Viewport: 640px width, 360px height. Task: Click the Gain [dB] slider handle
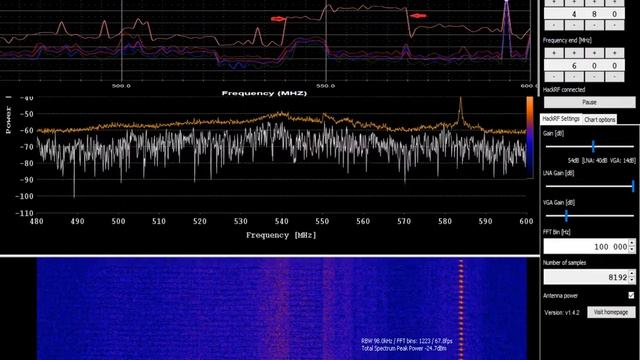click(x=593, y=146)
